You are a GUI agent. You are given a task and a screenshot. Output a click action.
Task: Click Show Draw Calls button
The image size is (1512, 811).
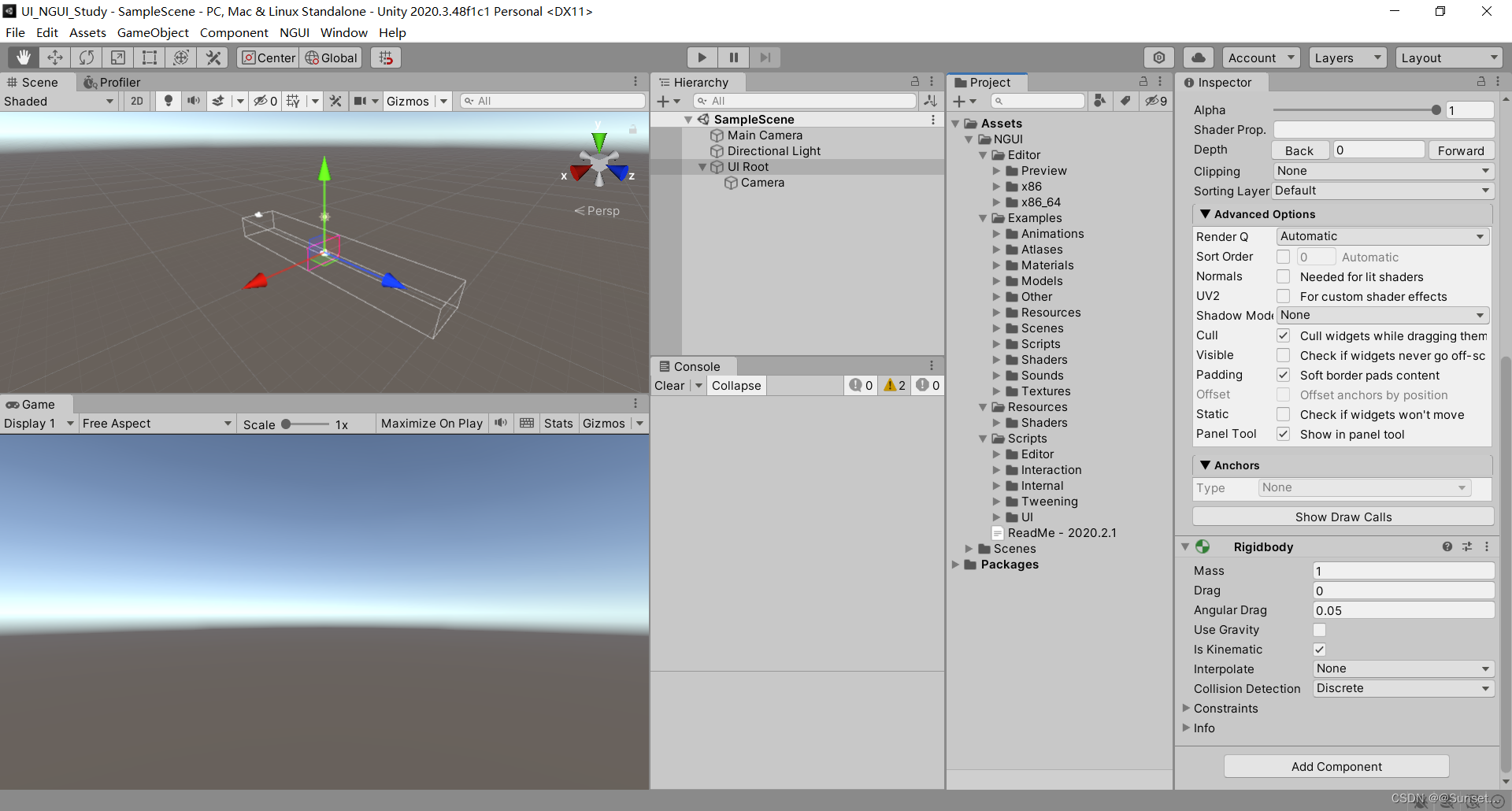click(x=1343, y=517)
